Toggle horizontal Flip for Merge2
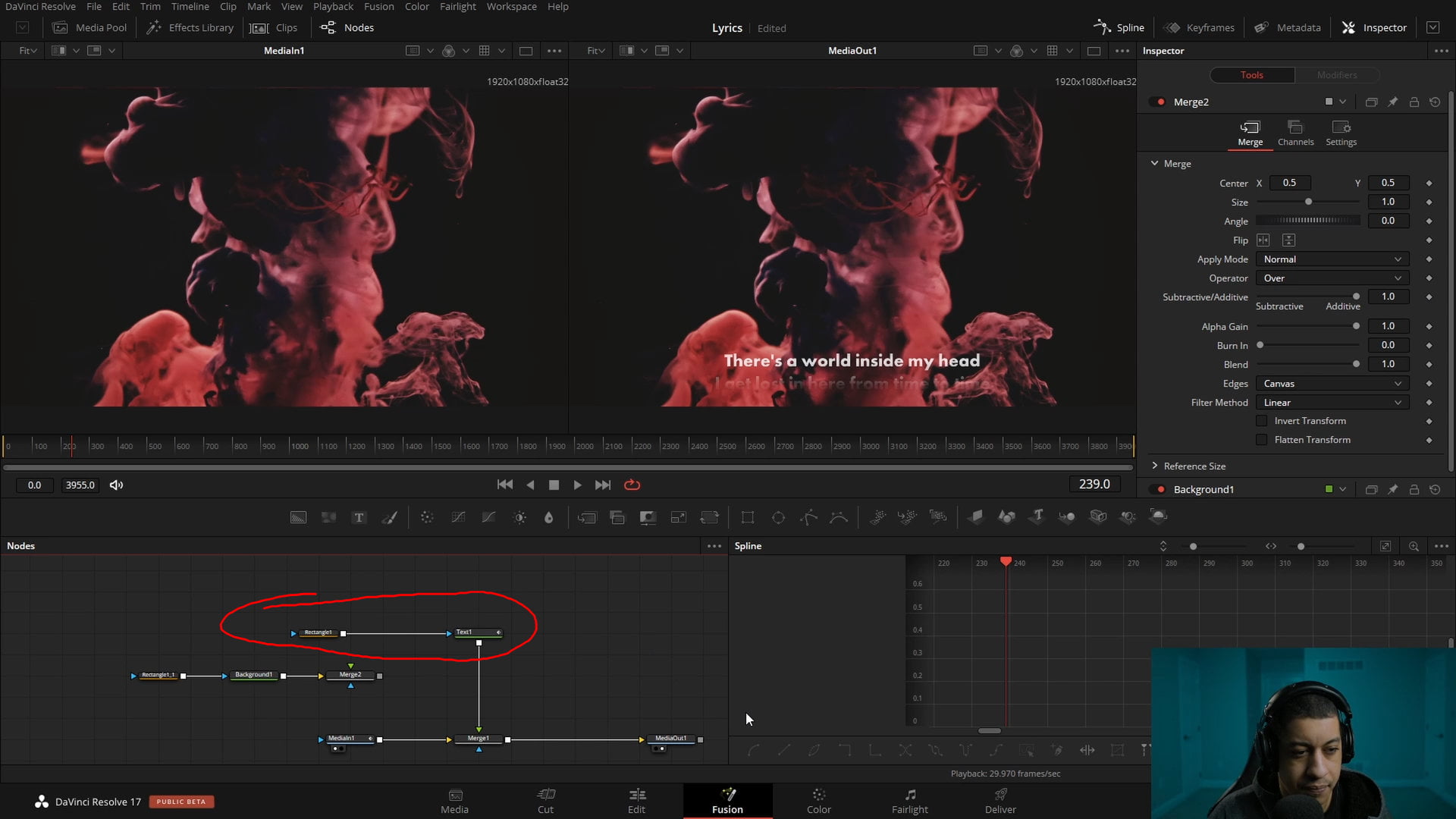 (x=1263, y=240)
